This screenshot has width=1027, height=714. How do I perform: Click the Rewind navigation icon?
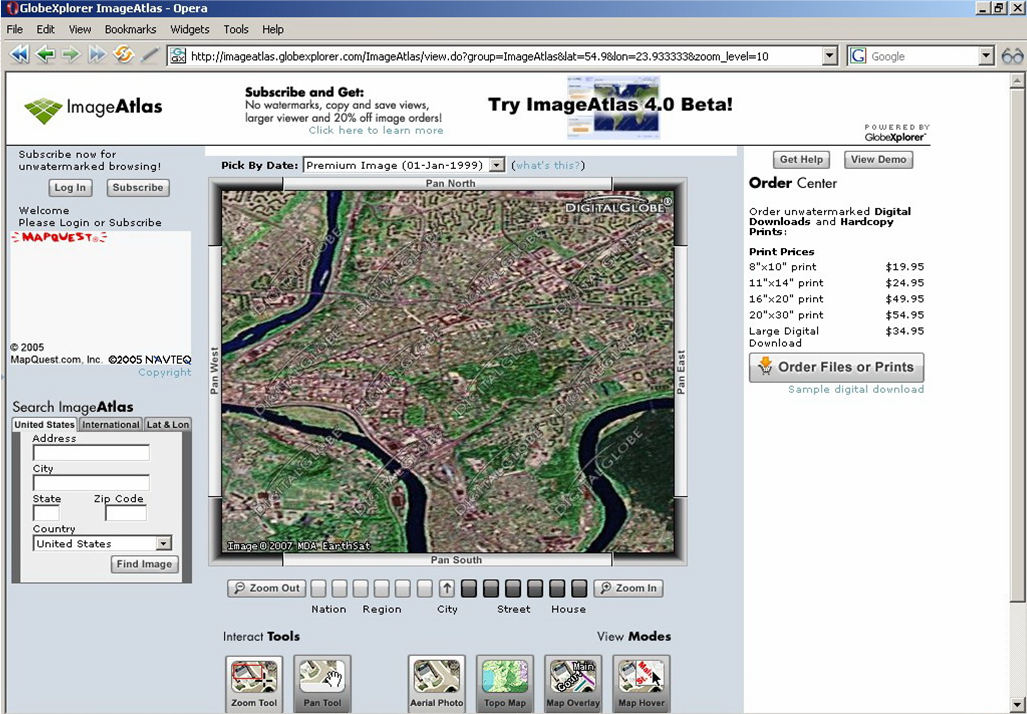click(x=19, y=56)
